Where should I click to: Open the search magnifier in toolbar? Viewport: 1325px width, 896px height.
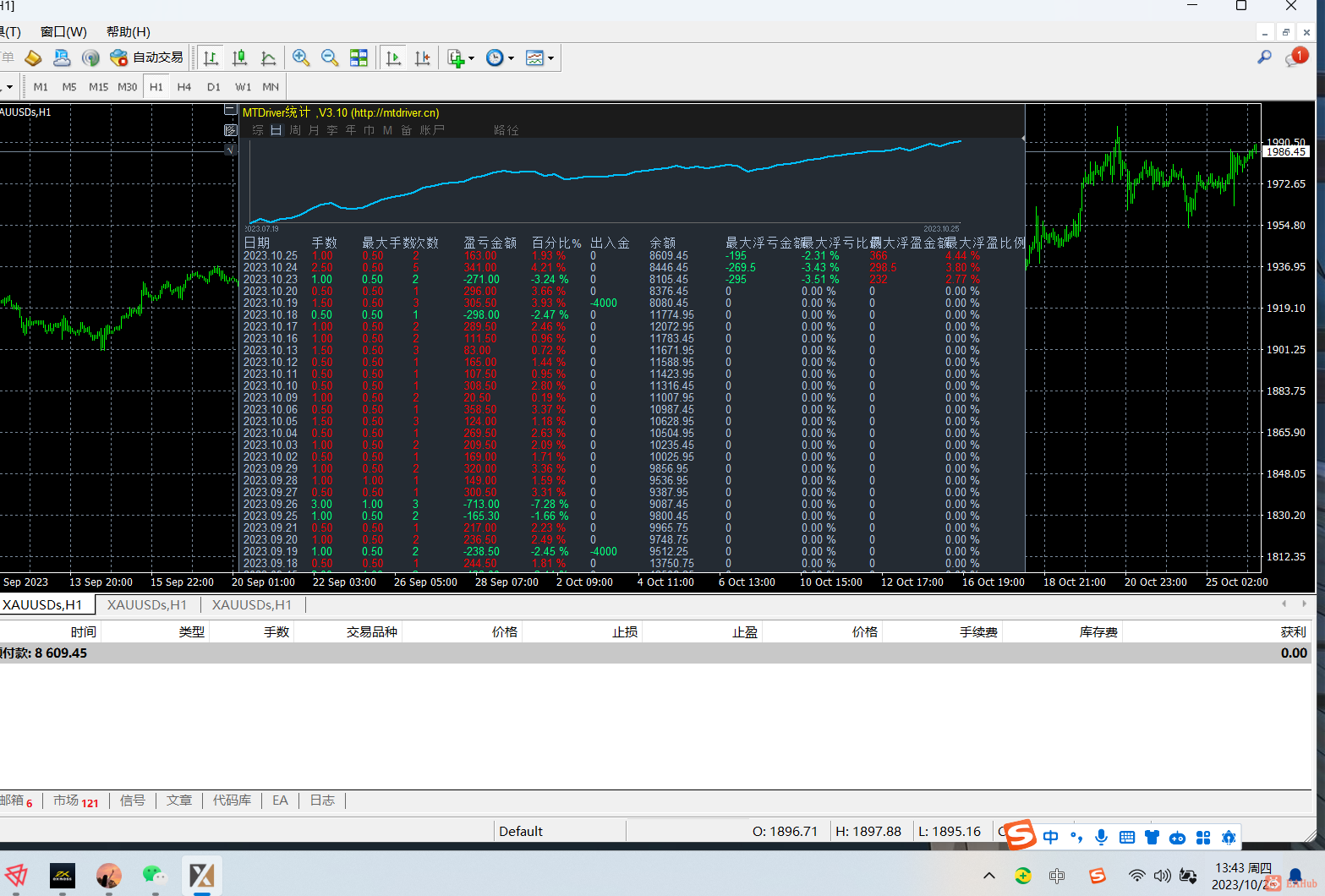click(x=1264, y=57)
